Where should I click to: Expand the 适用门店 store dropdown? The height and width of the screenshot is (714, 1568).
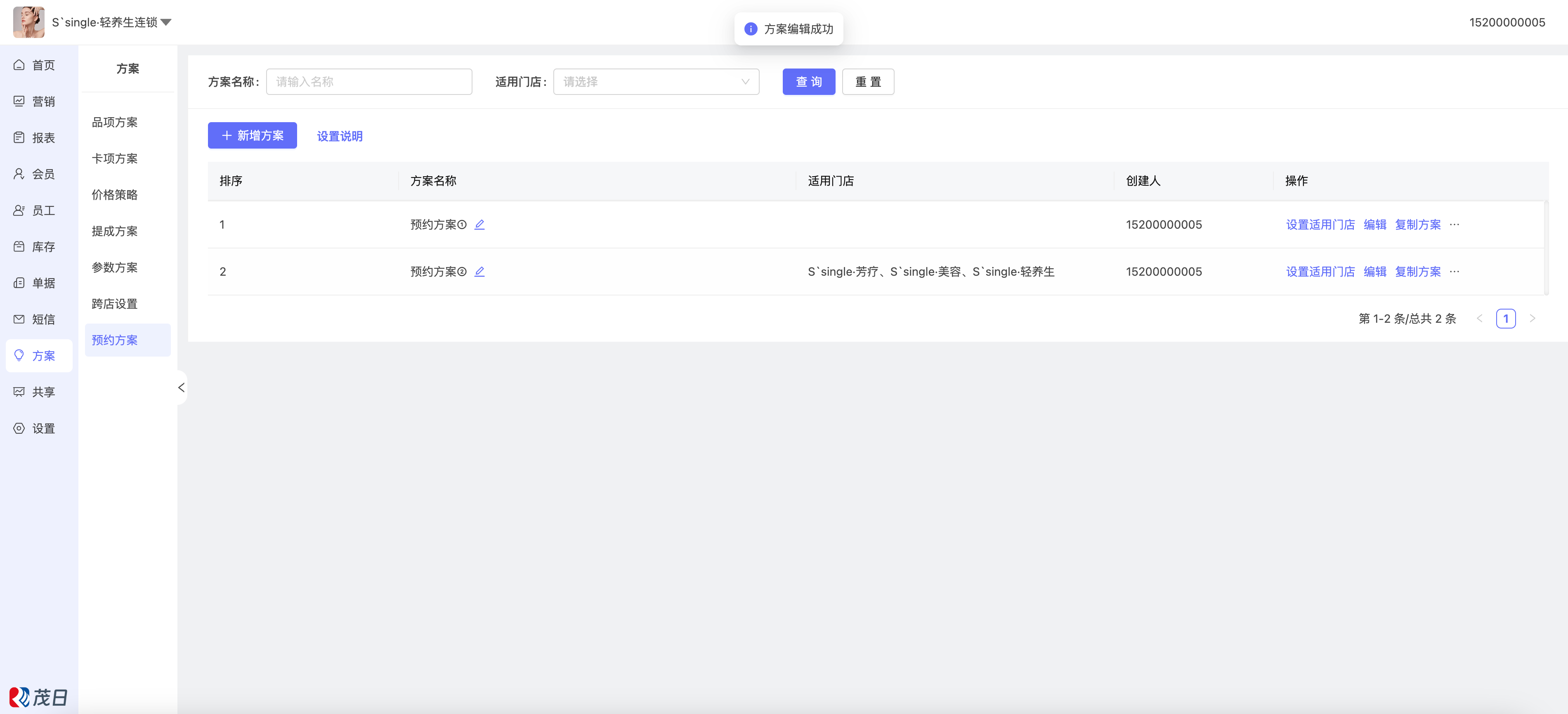coord(656,82)
